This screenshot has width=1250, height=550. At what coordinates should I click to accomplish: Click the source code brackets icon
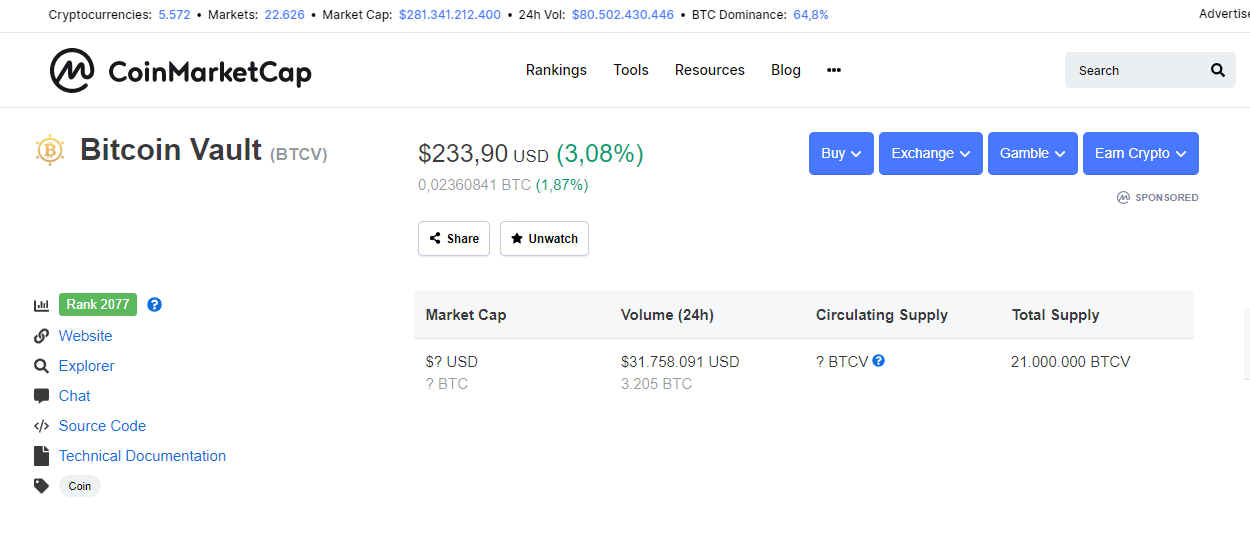click(41, 426)
